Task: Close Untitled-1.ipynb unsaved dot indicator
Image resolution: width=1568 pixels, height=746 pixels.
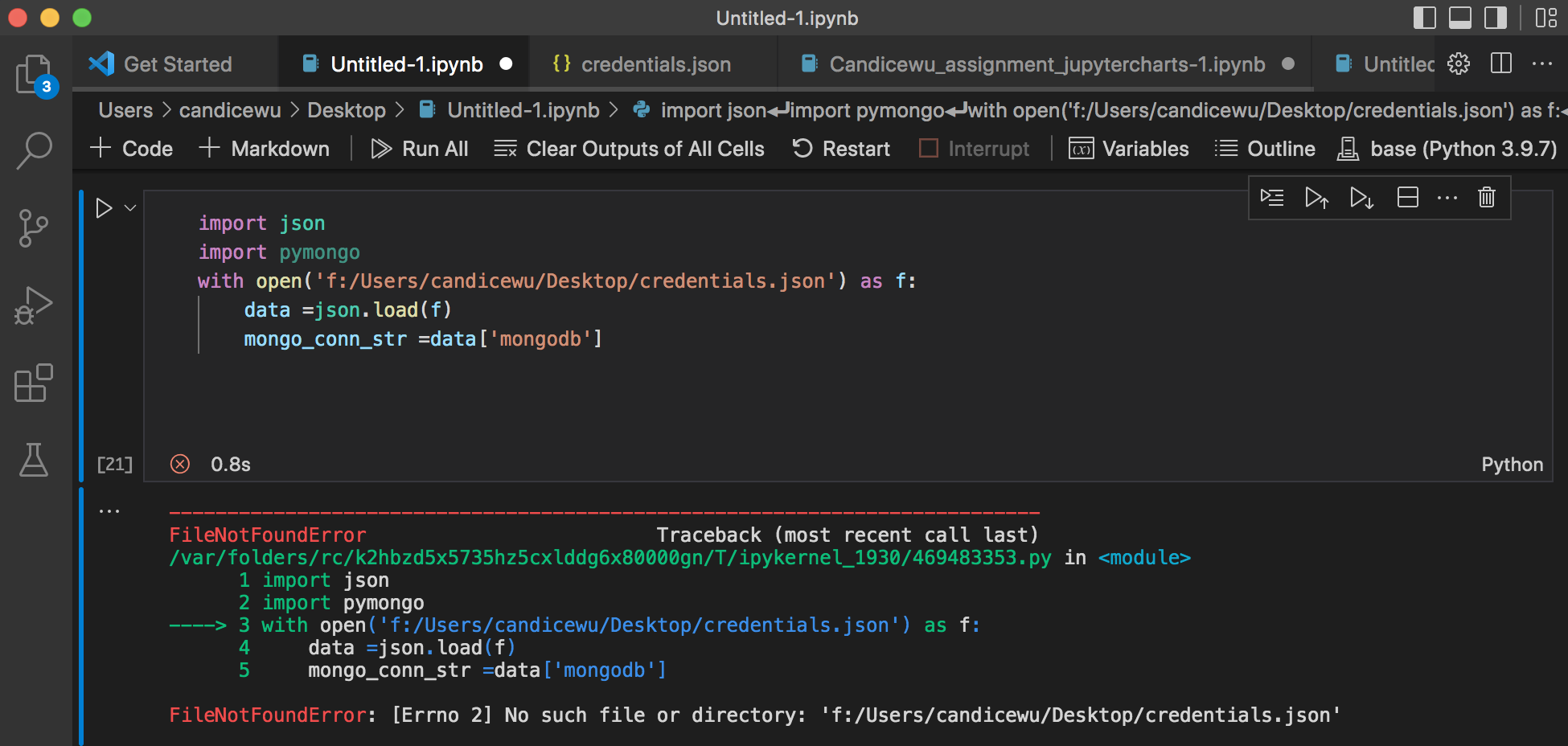Action: (506, 64)
